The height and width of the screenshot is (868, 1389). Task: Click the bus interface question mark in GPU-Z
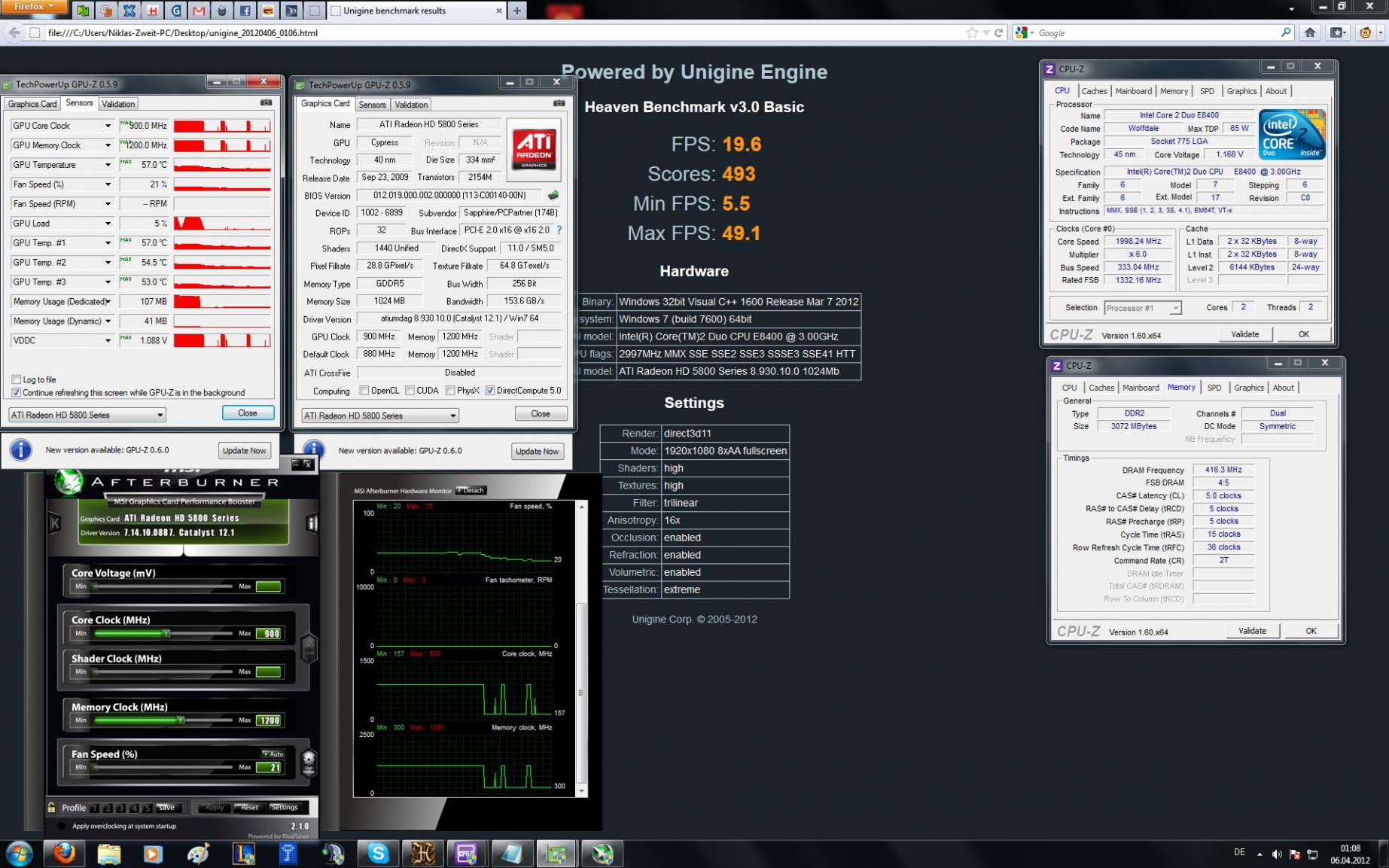pyautogui.click(x=559, y=230)
